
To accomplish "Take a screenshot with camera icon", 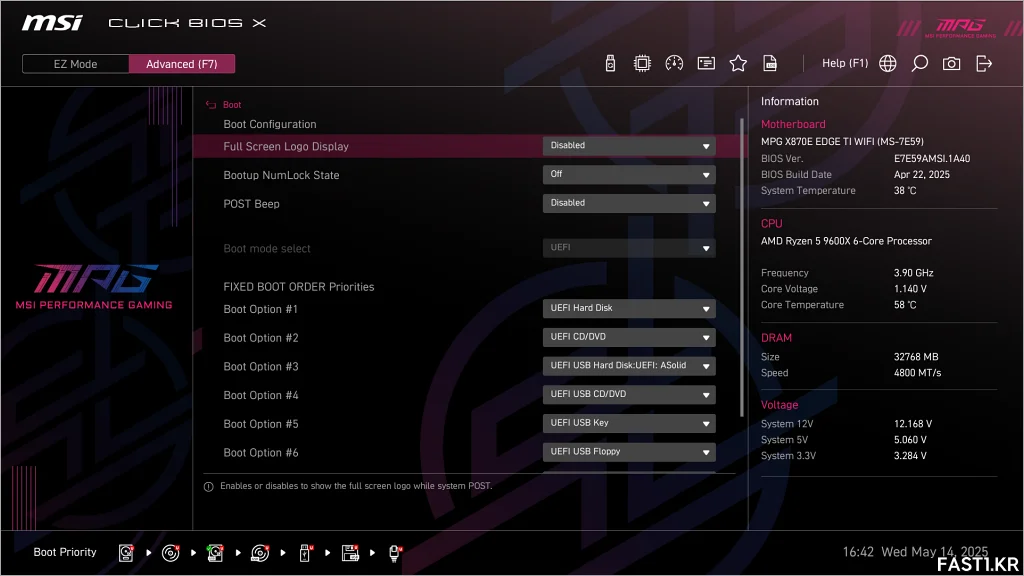I will [952, 63].
